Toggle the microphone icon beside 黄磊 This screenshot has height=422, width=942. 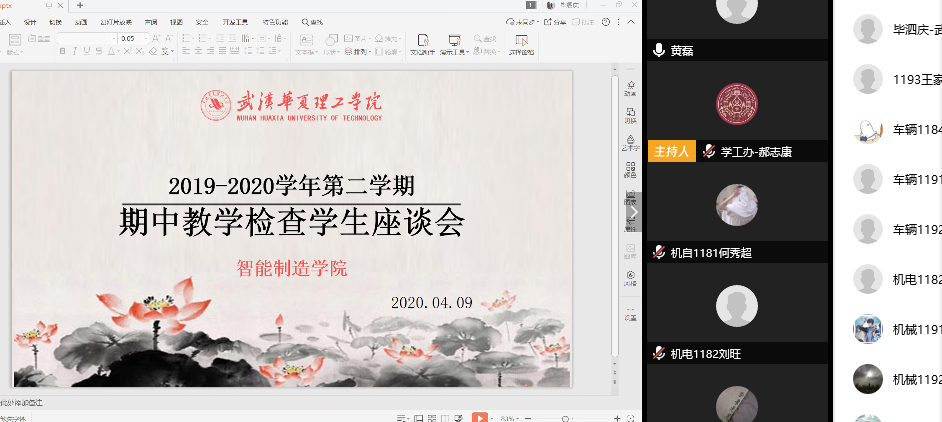[x=659, y=50]
